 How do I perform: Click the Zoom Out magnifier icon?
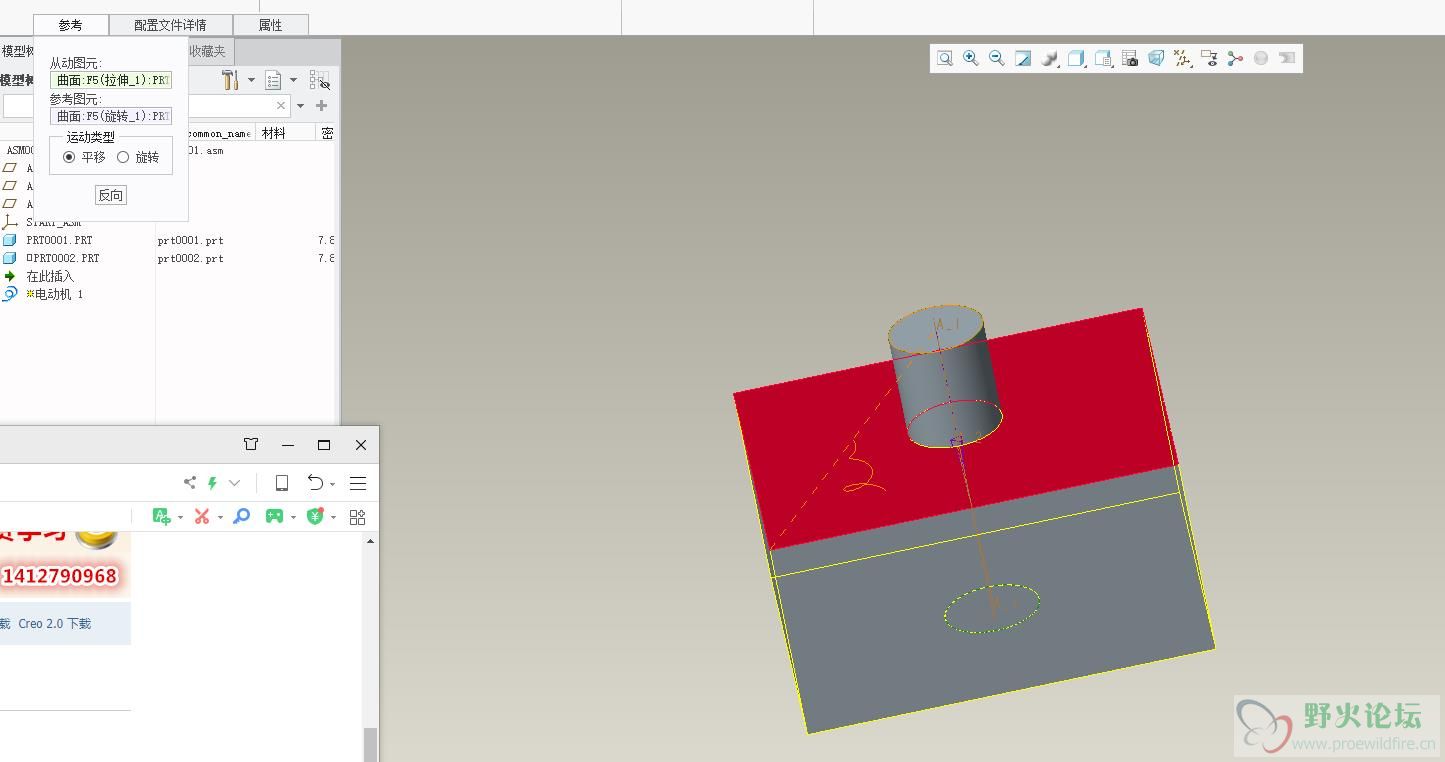click(997, 59)
